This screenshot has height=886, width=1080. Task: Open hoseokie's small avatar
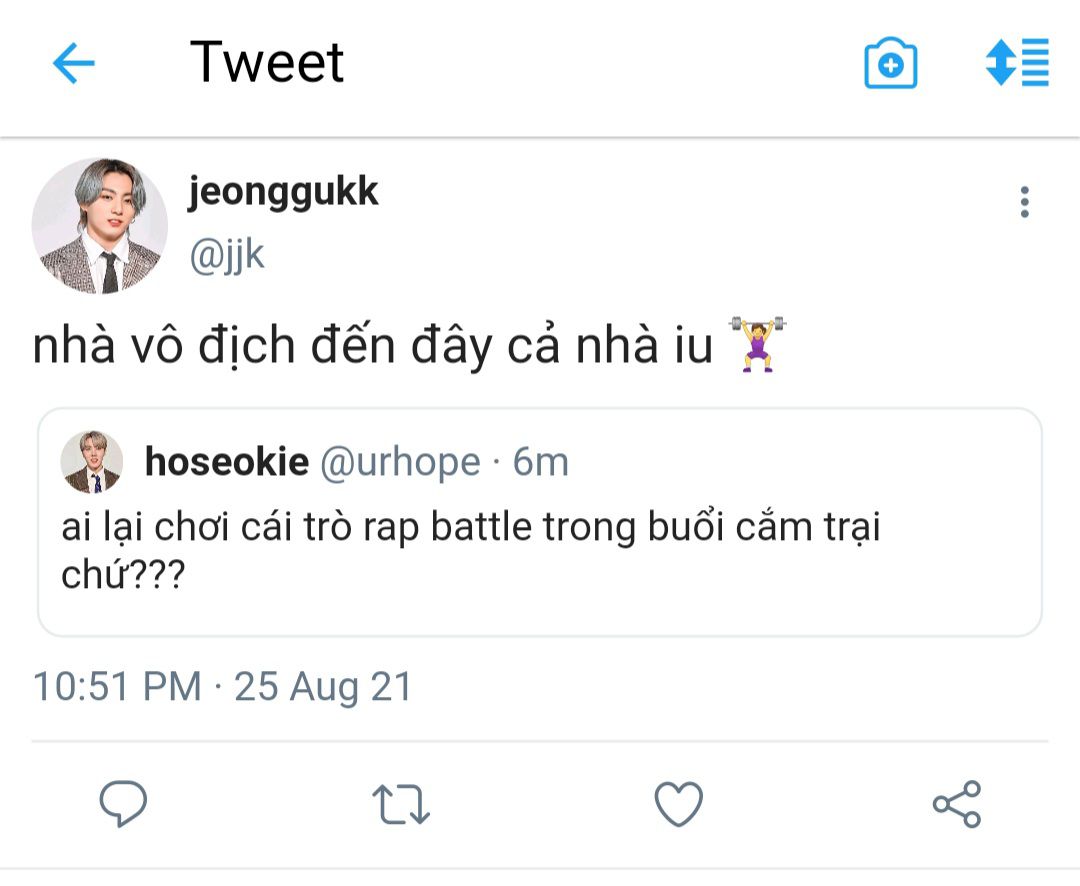[92, 463]
